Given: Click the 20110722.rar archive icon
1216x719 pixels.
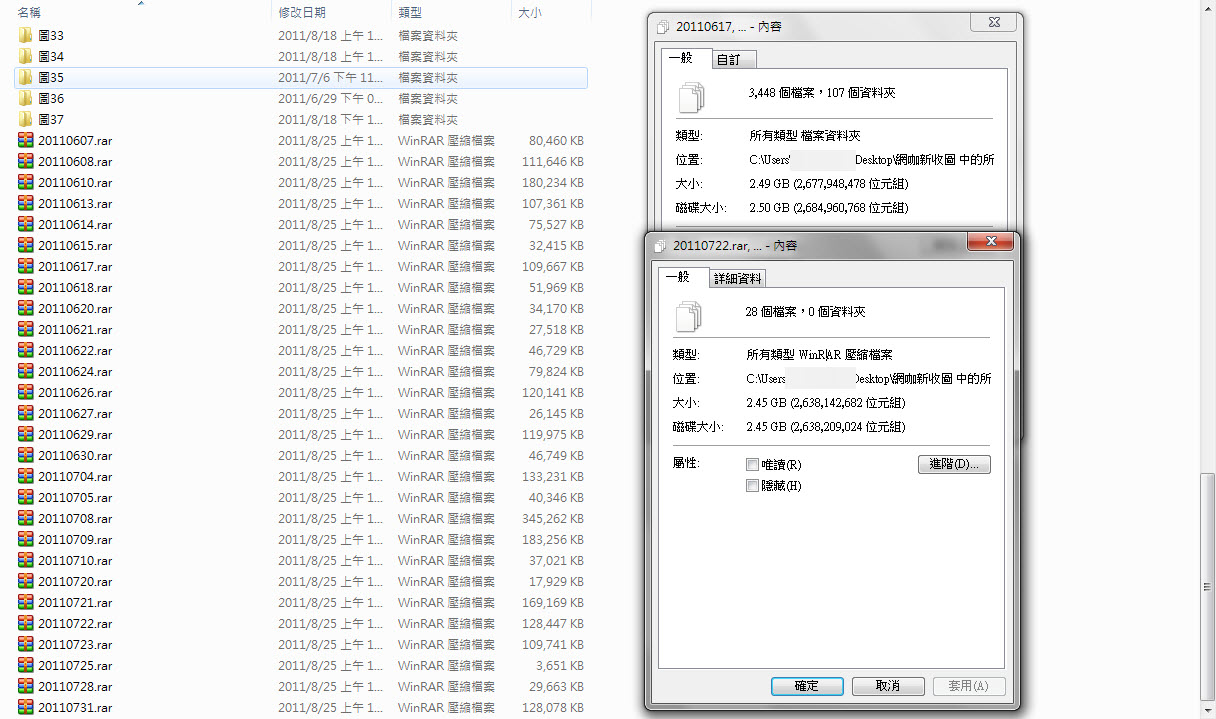Looking at the screenshot, I should (26, 623).
